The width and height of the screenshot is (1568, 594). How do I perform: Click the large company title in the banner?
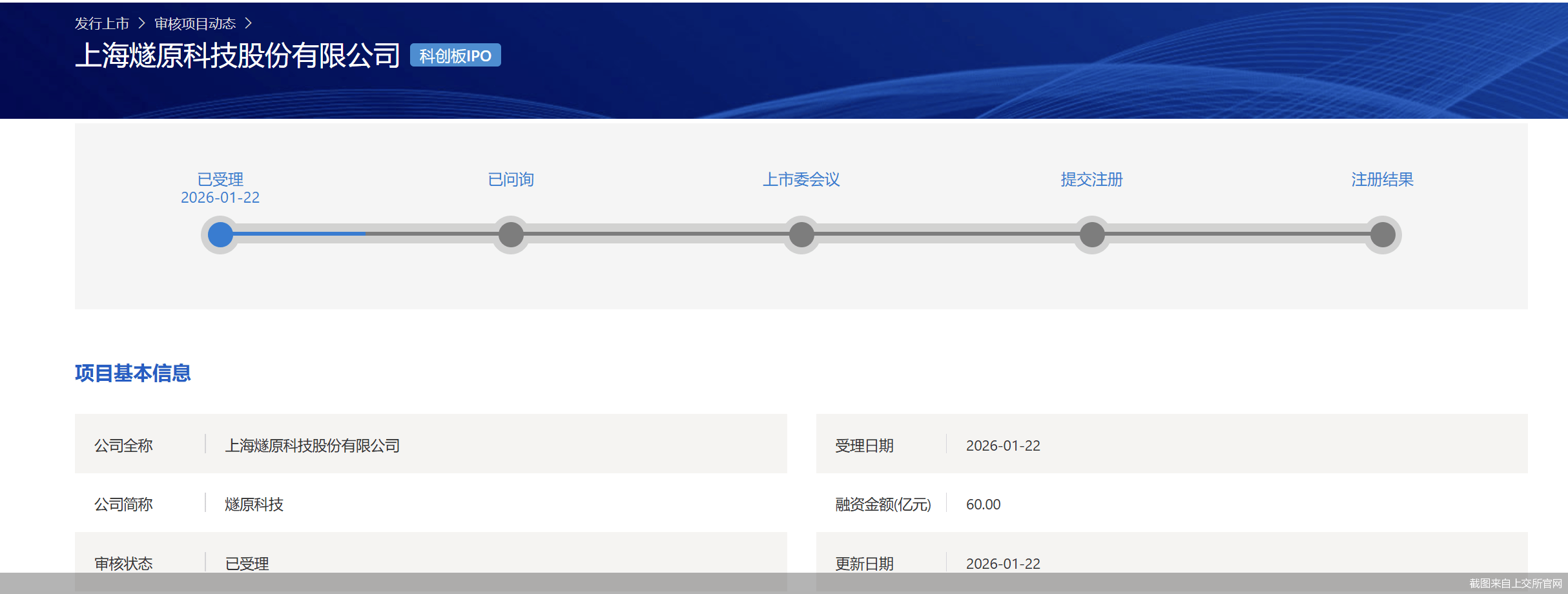pyautogui.click(x=238, y=56)
